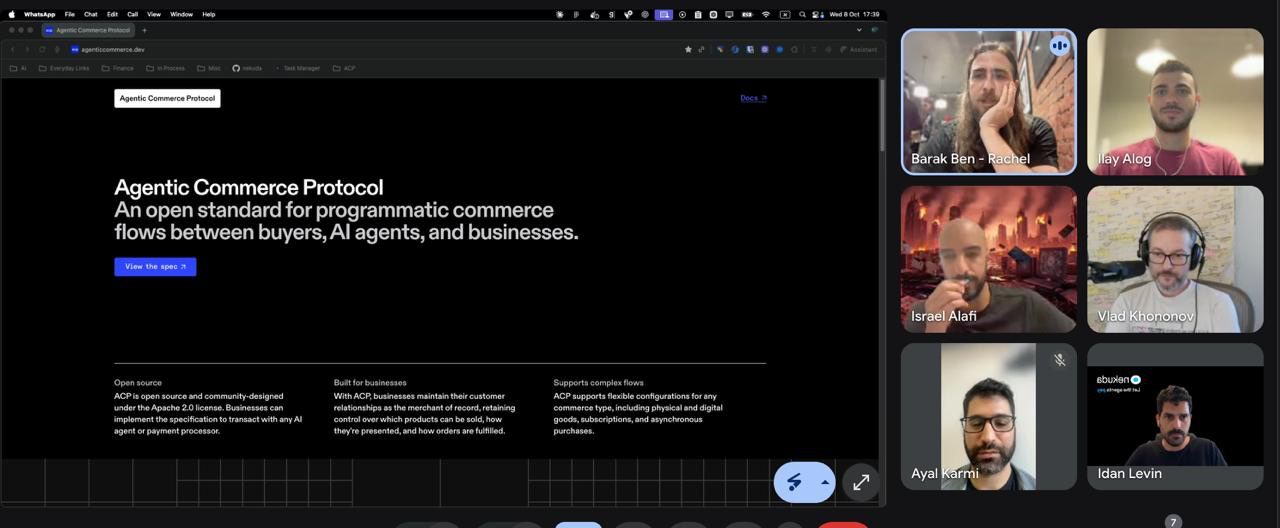Click the muted microphone icon on Ayal Karmi
Viewport: 1280px width, 528px height.
pos(1059,360)
